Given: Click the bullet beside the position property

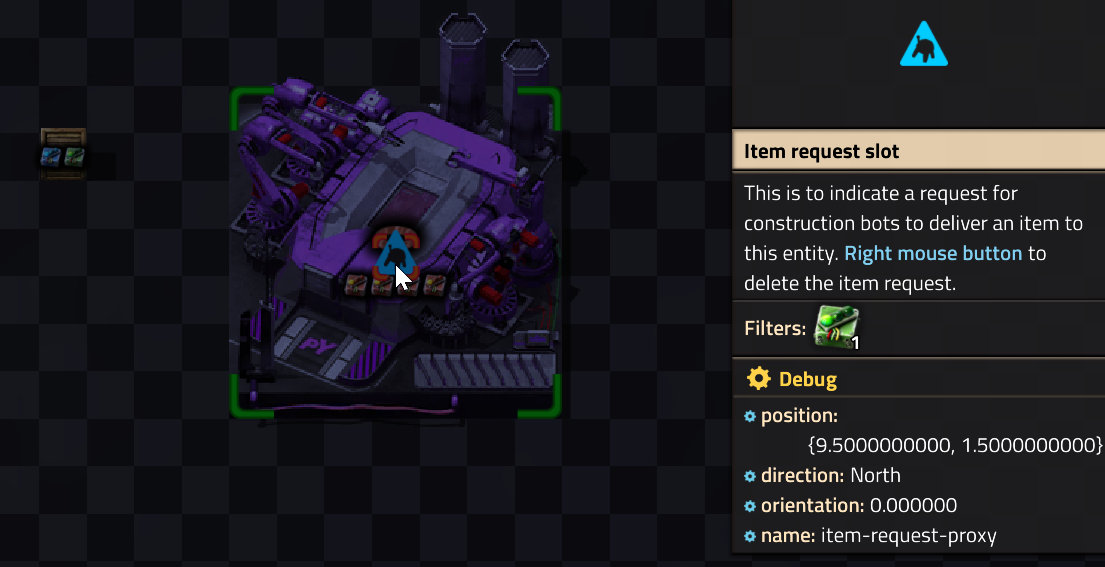Looking at the screenshot, I should pos(750,416).
